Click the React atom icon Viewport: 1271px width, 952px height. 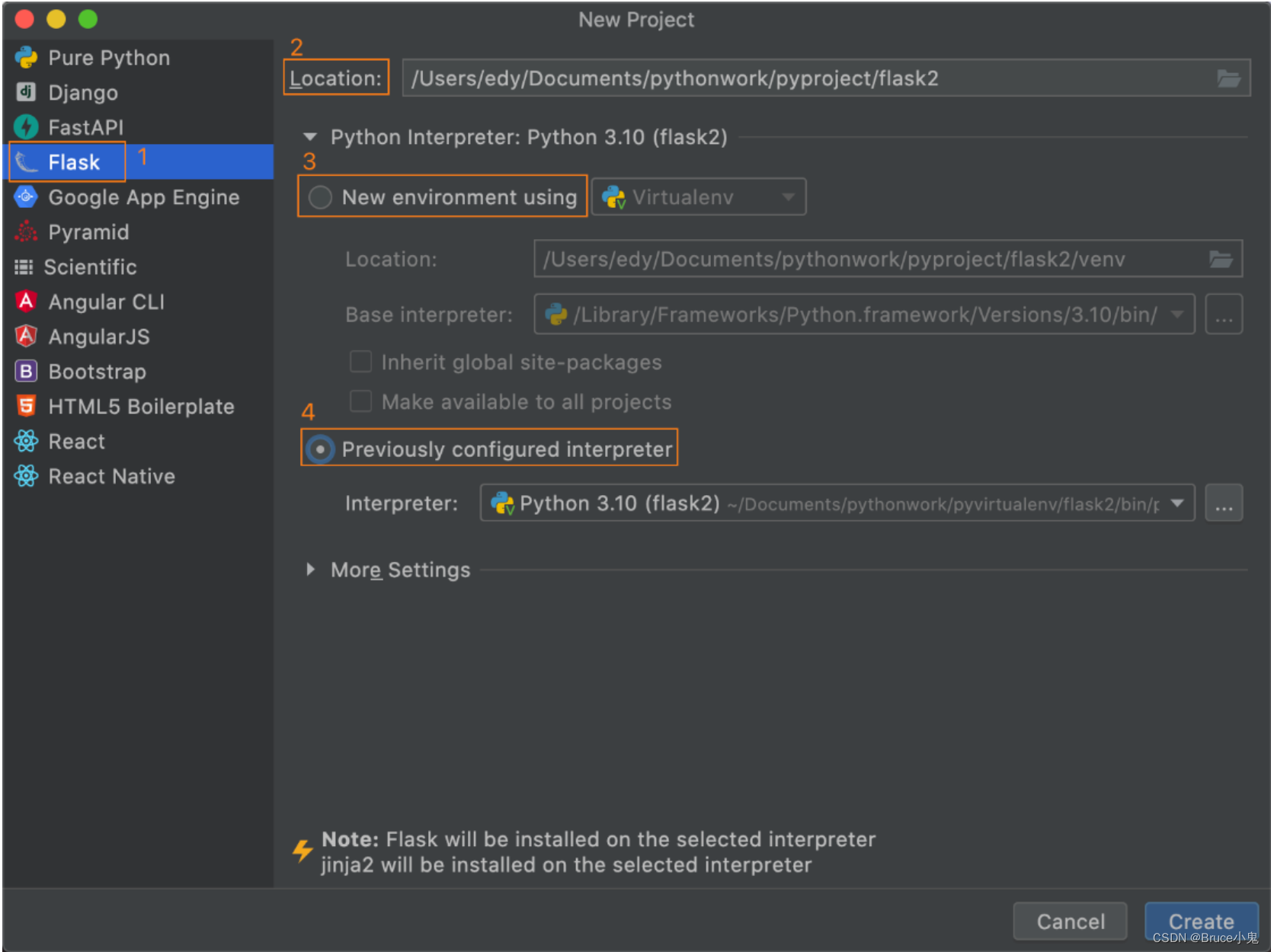(x=26, y=441)
